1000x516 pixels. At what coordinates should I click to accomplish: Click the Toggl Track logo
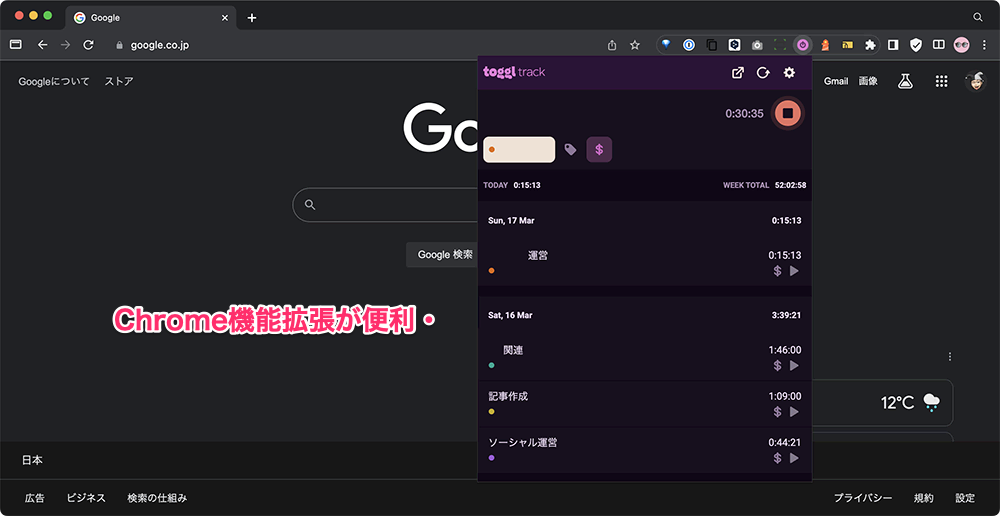(x=514, y=71)
